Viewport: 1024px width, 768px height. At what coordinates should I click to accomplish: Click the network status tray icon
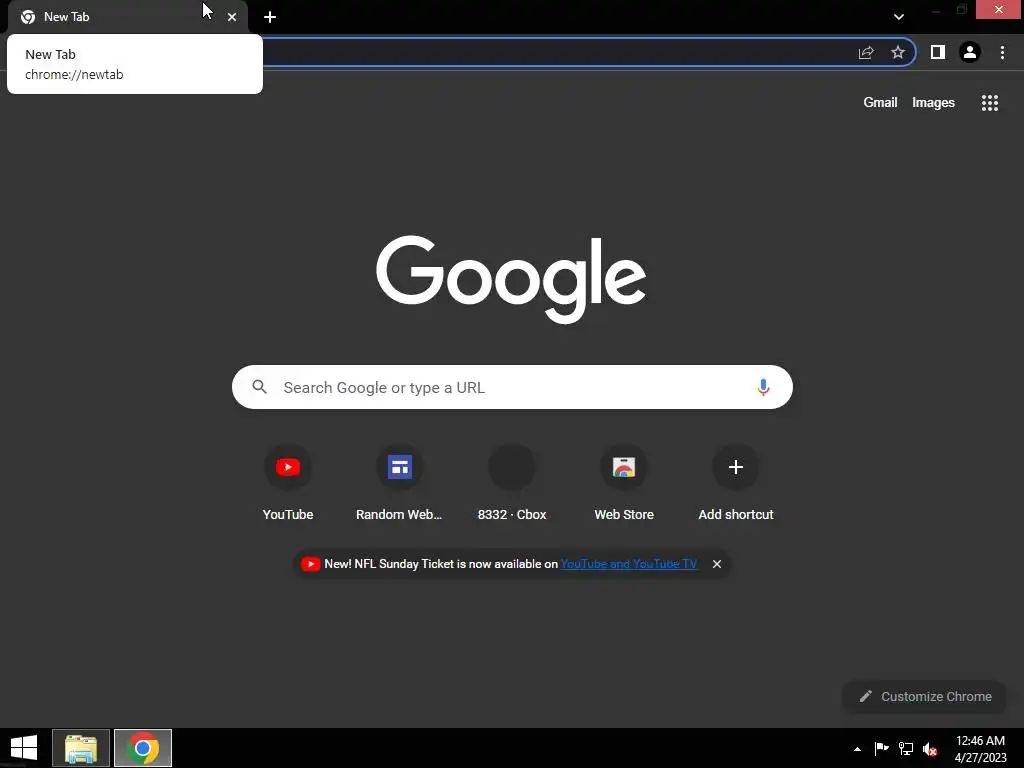906,748
